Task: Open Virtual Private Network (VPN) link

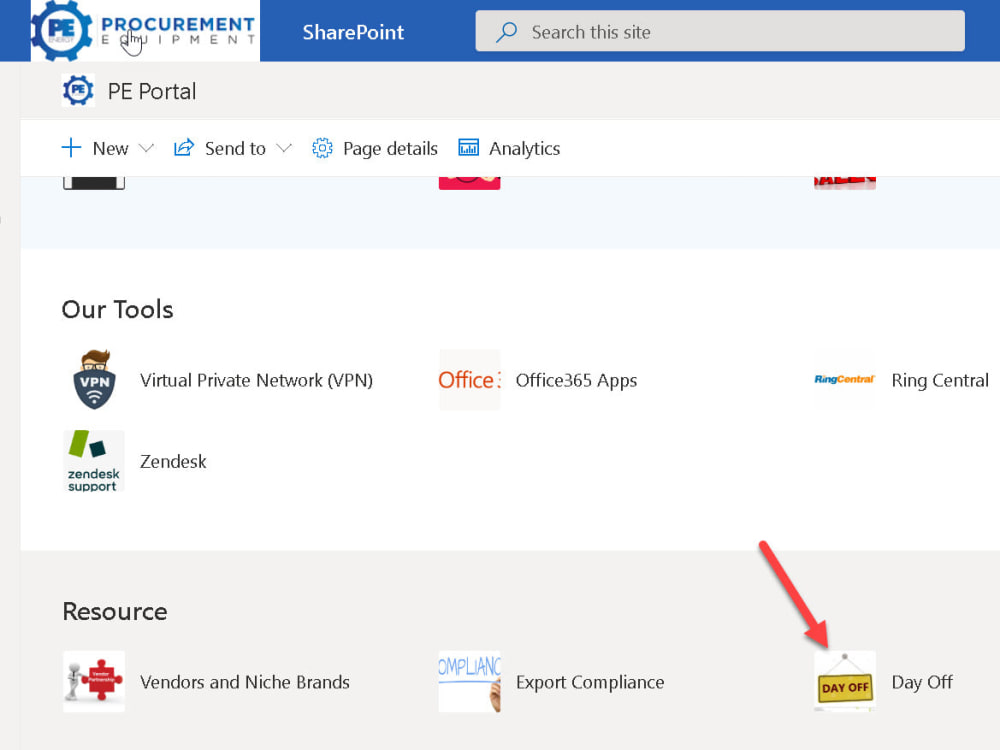Action: click(x=256, y=380)
